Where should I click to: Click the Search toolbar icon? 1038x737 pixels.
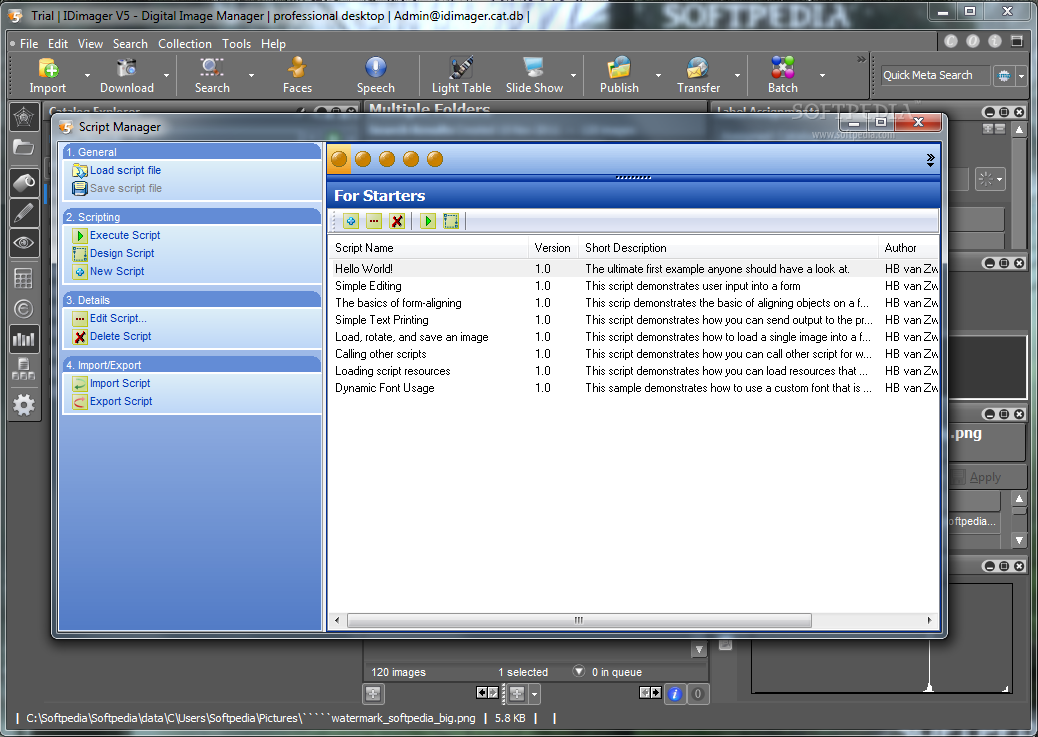[212, 75]
